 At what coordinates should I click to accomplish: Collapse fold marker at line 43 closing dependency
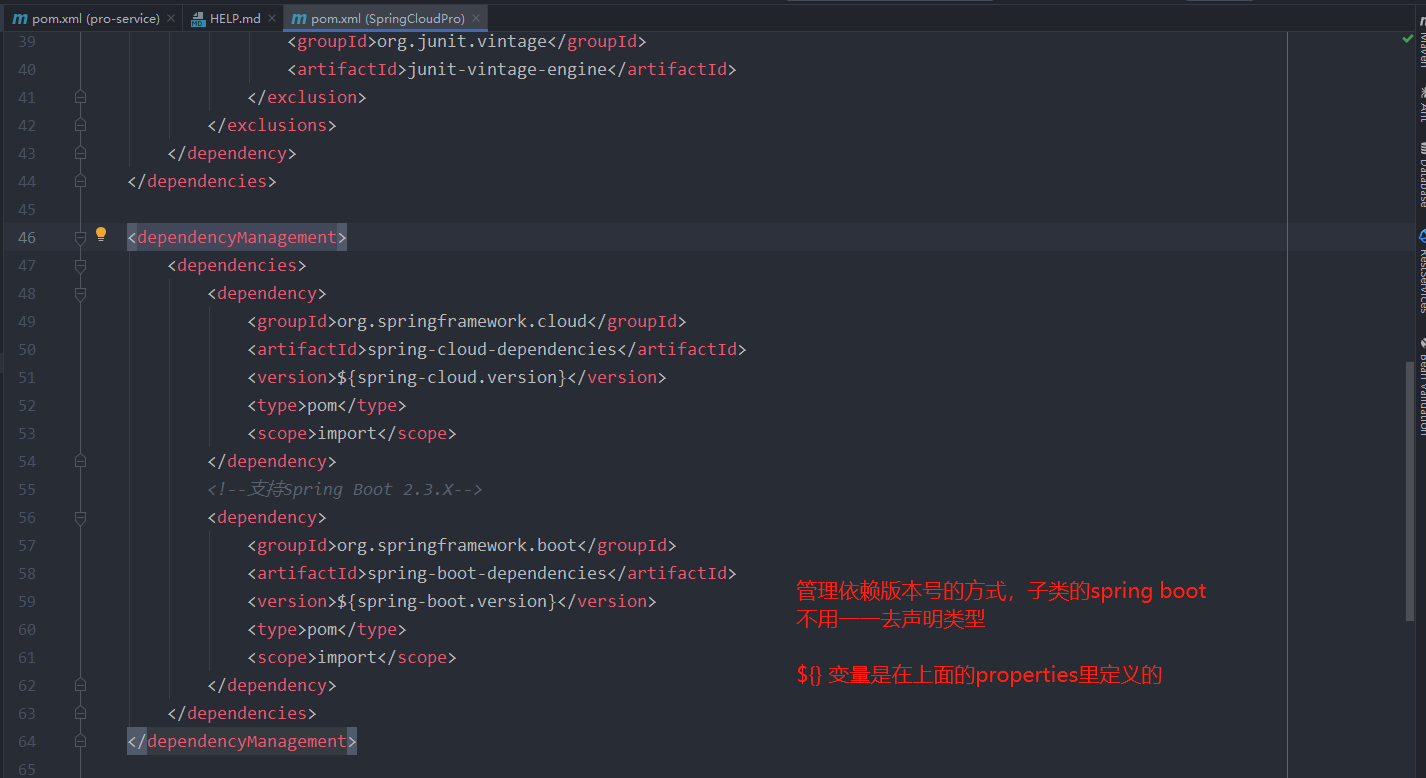pyautogui.click(x=81, y=153)
